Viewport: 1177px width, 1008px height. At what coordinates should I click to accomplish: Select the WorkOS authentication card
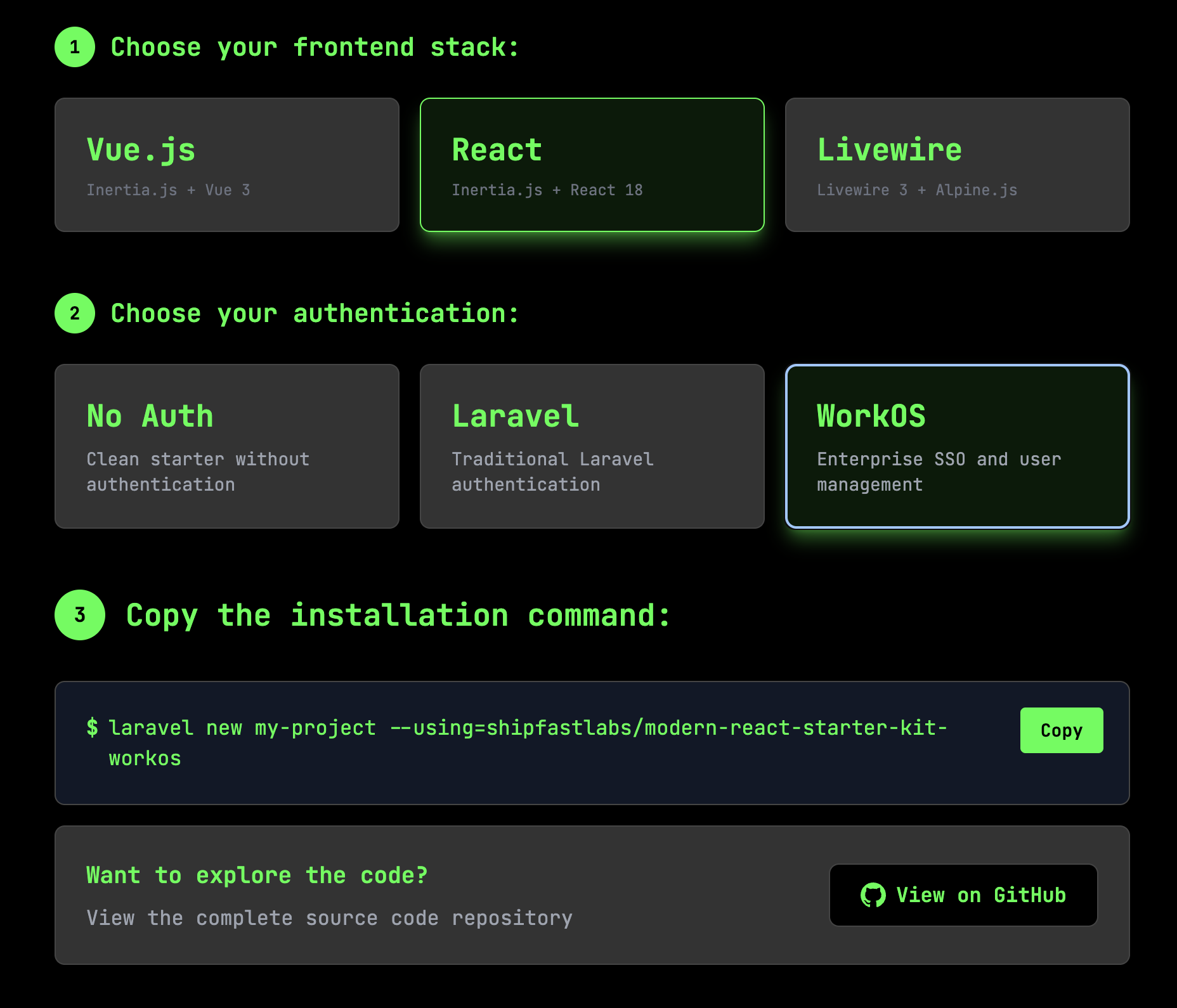[x=957, y=446]
